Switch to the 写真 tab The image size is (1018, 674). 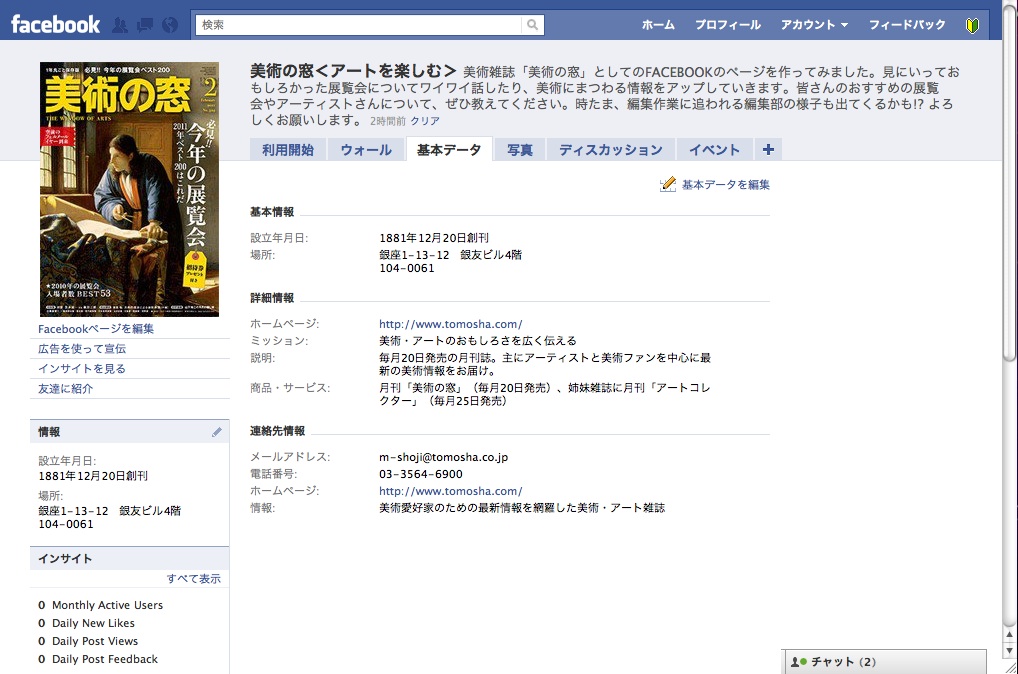pyautogui.click(x=520, y=150)
